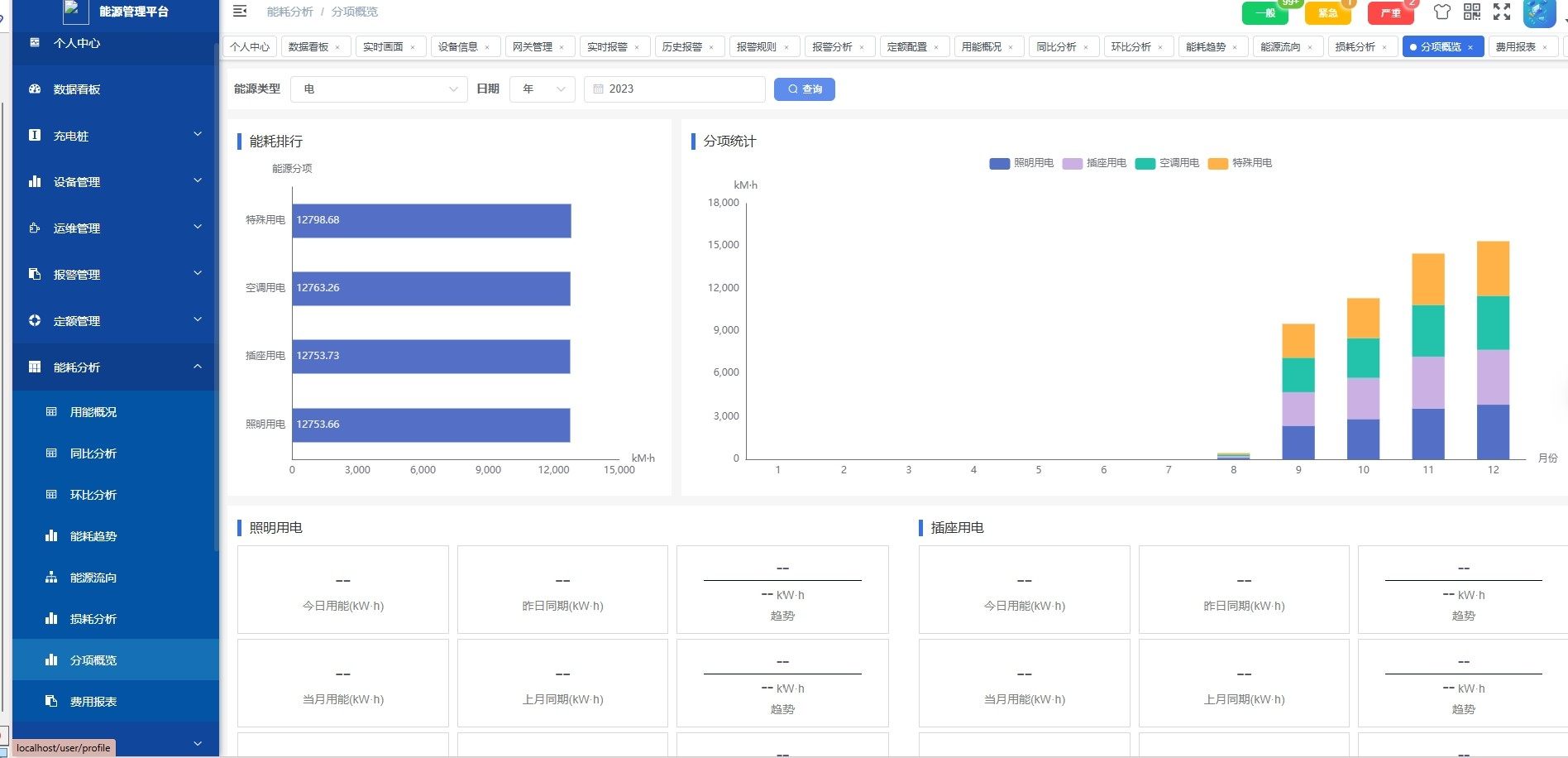The width and height of the screenshot is (1568, 758).
Task: Open the user avatar menu
Action: pyautogui.click(x=1539, y=12)
